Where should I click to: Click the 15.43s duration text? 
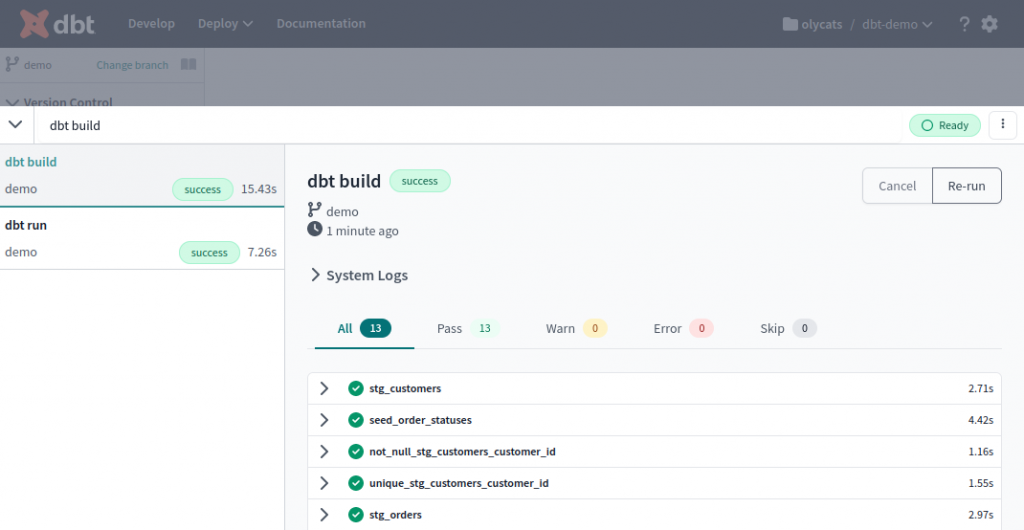coord(259,189)
